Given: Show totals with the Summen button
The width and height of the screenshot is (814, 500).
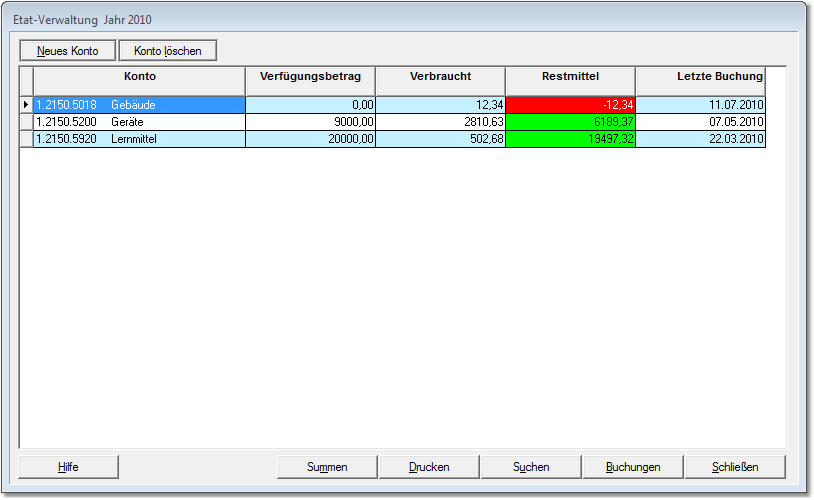Looking at the screenshot, I should tap(327, 466).
